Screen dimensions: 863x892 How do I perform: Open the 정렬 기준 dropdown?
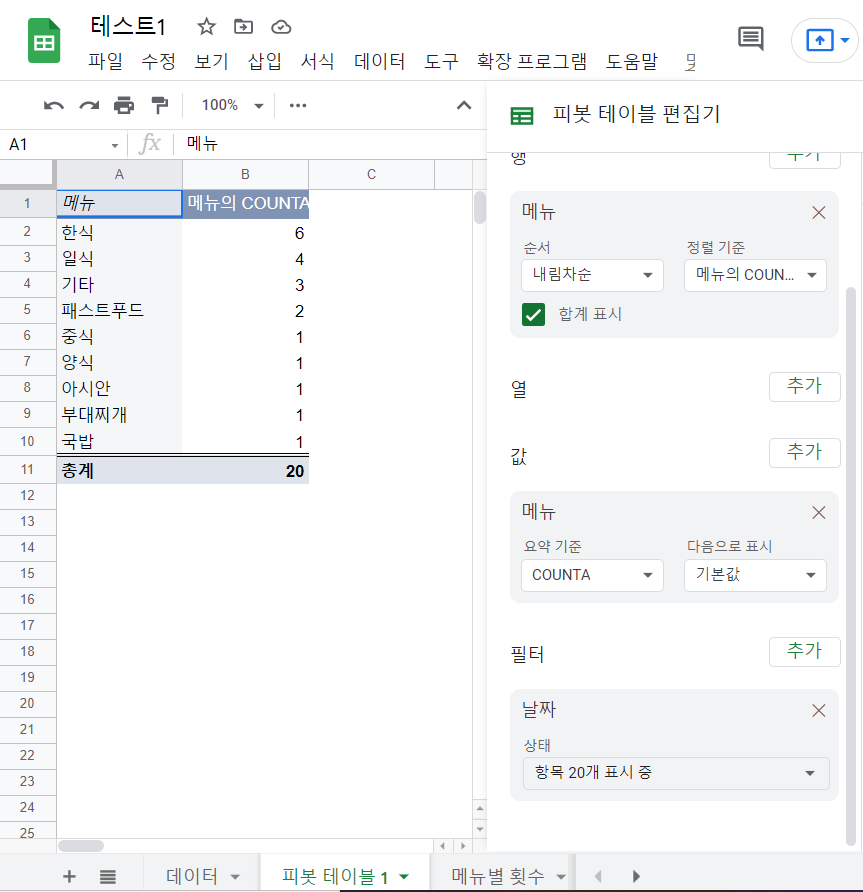[755, 275]
